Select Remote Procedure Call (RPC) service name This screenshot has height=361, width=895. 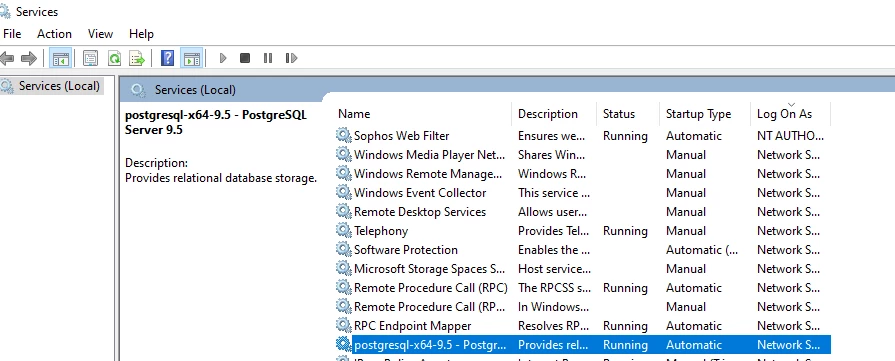(x=430, y=288)
